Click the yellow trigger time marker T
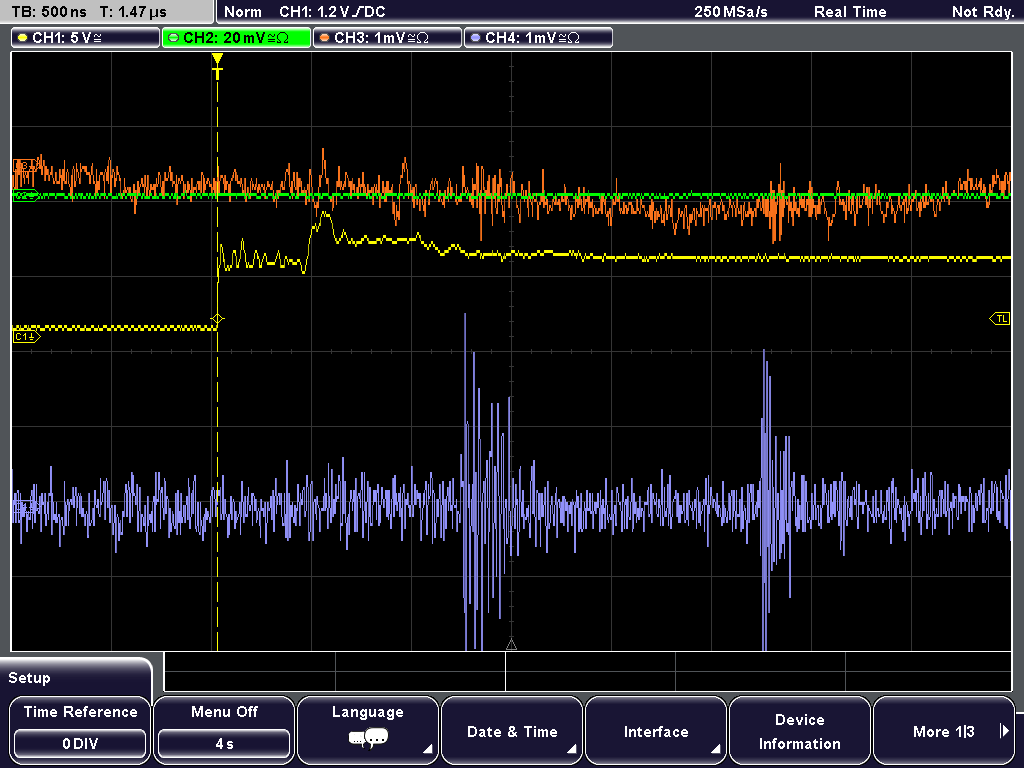 click(217, 66)
